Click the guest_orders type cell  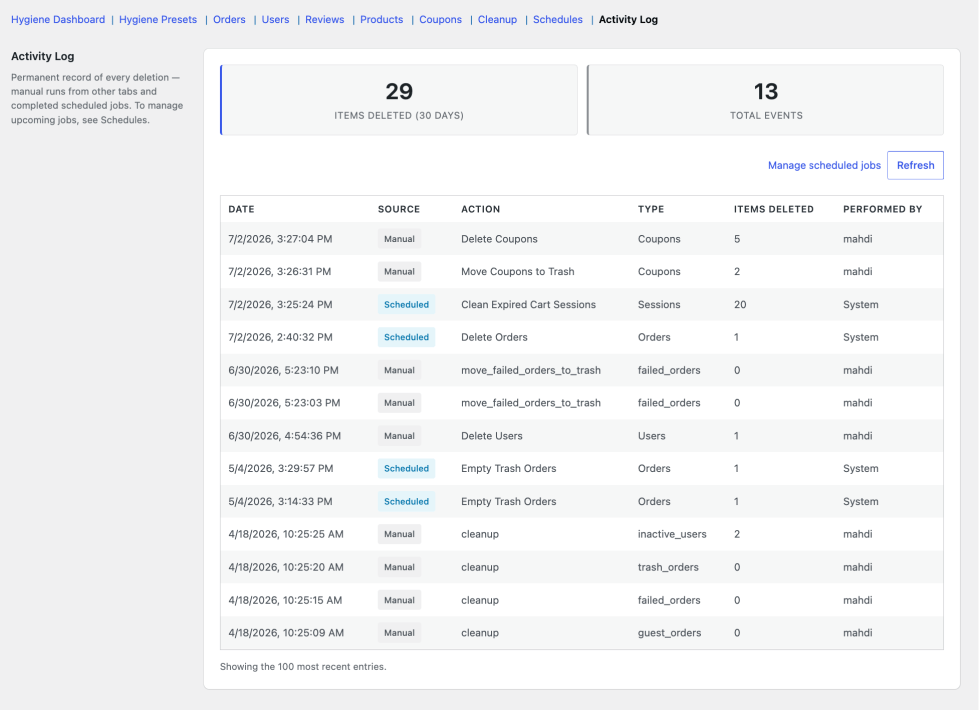pyautogui.click(x=669, y=633)
